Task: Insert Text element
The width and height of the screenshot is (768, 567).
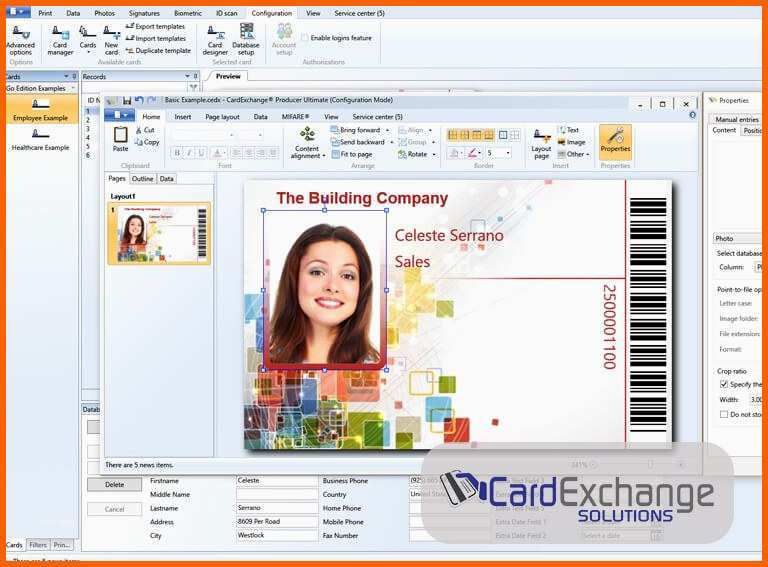Action: point(568,130)
